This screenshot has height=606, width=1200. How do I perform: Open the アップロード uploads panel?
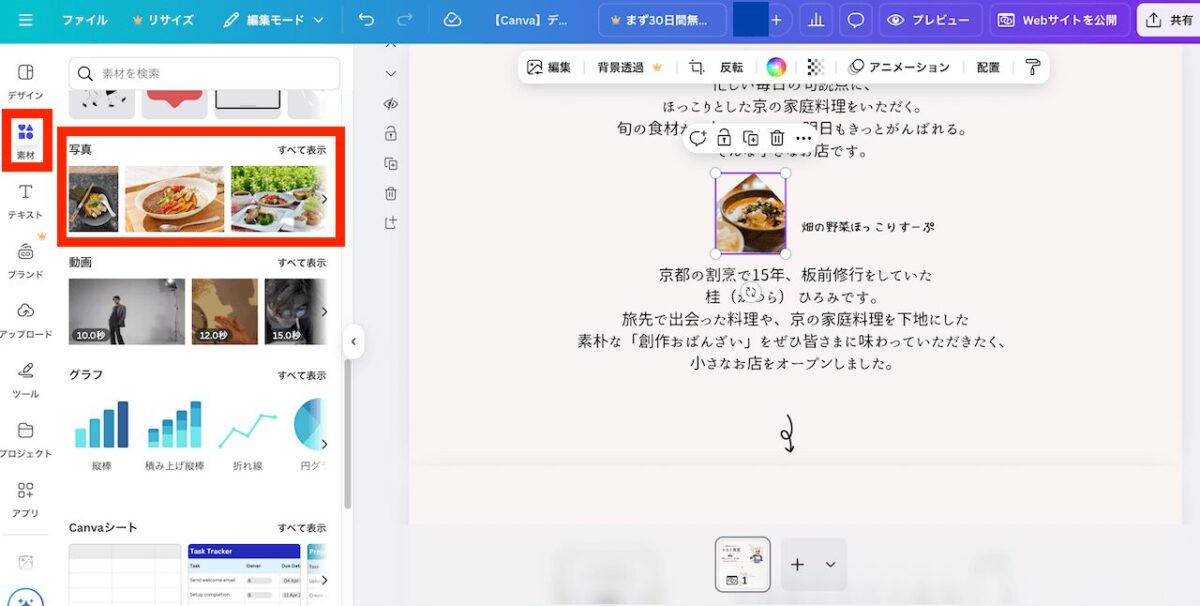[x=26, y=319]
